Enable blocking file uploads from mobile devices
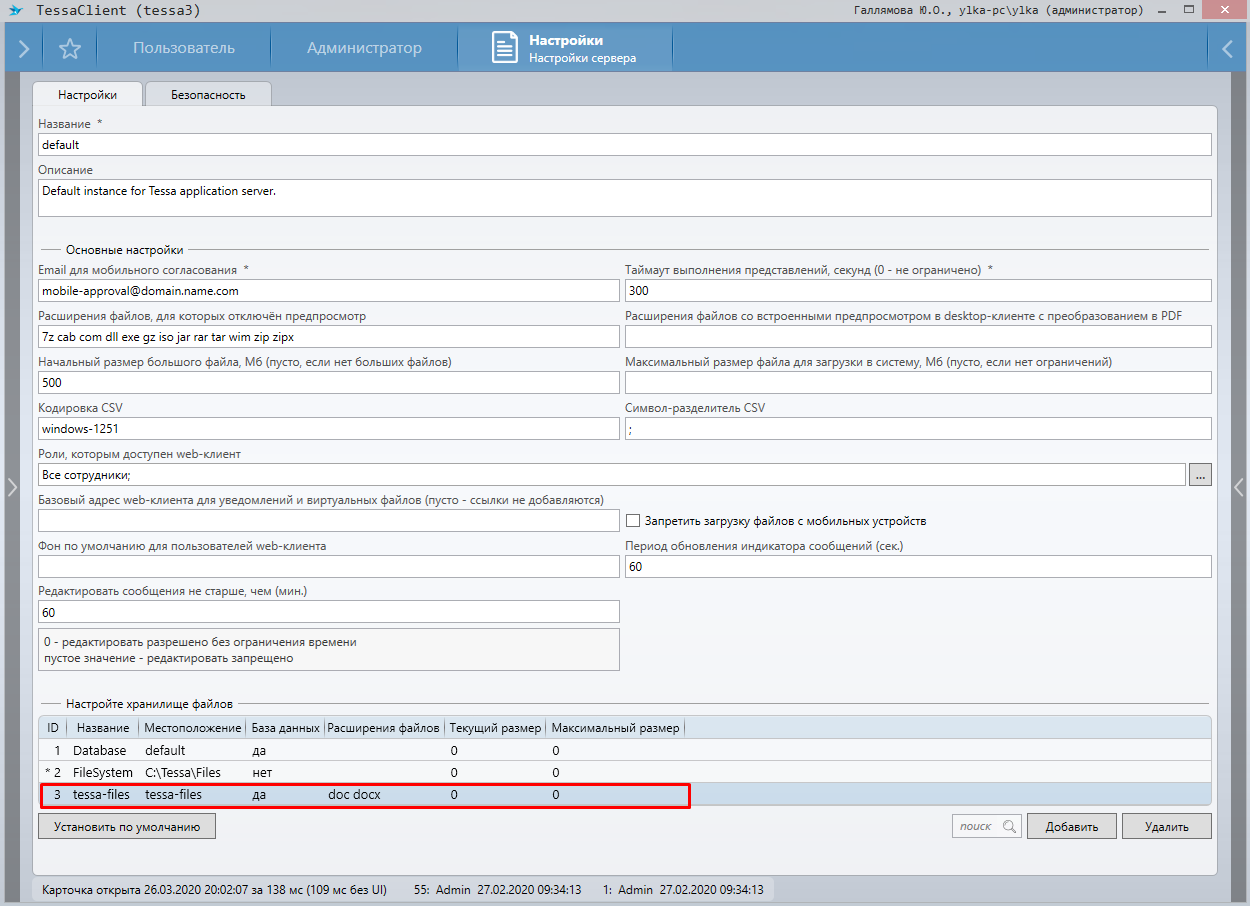 pyautogui.click(x=633, y=521)
